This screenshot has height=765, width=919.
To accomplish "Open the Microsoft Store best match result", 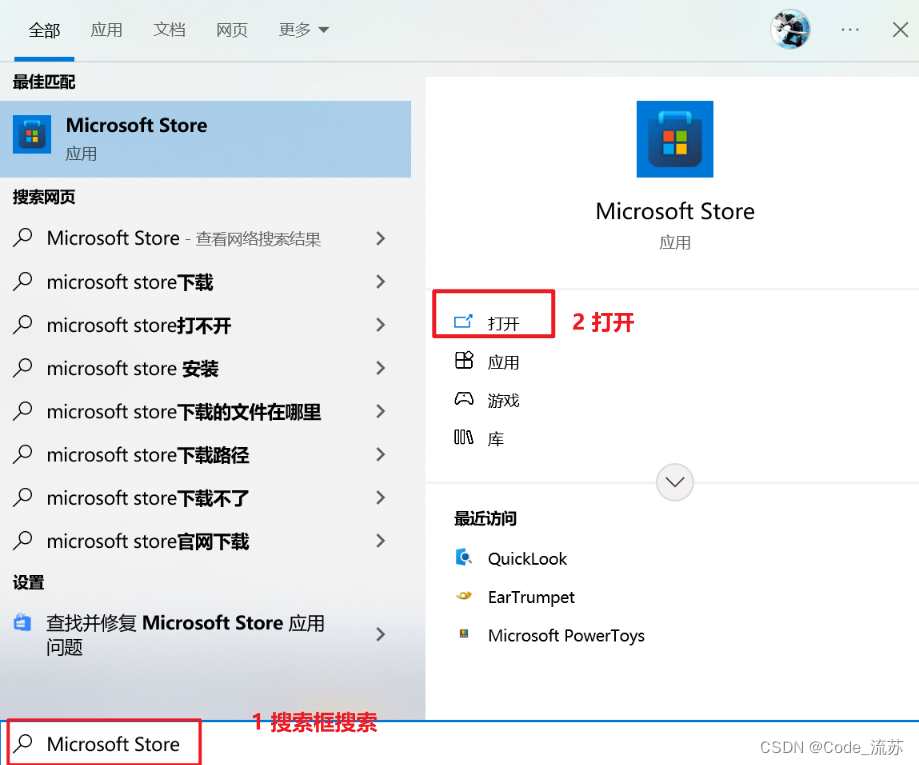I will click(205, 139).
